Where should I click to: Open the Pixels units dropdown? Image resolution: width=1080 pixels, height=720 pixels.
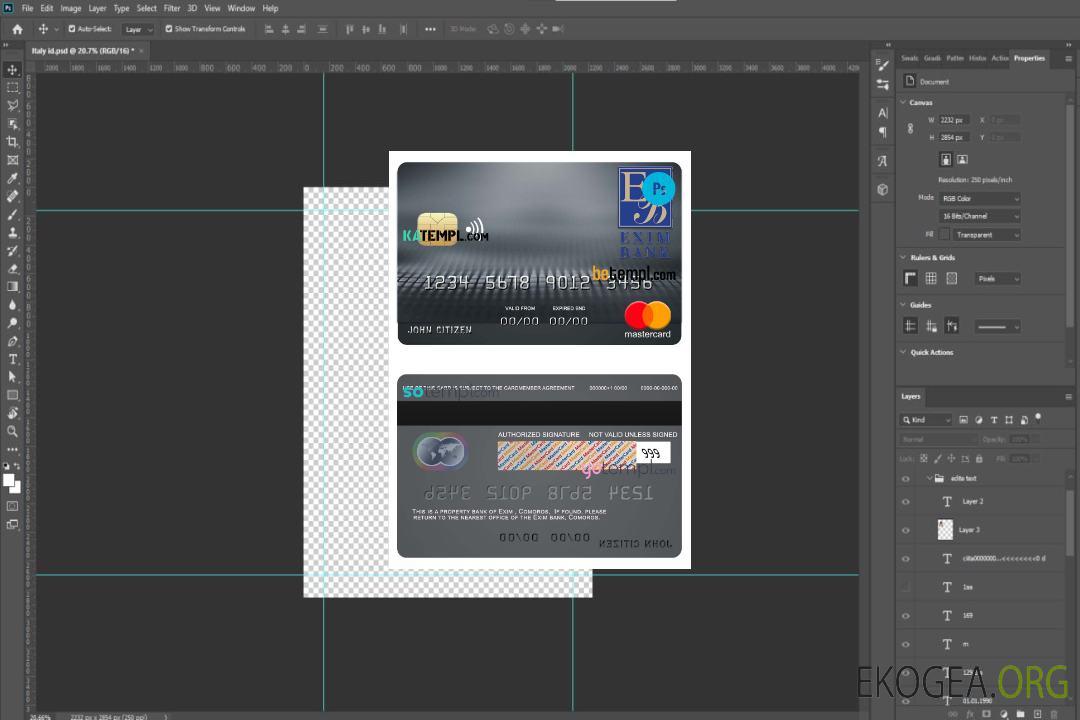point(998,278)
